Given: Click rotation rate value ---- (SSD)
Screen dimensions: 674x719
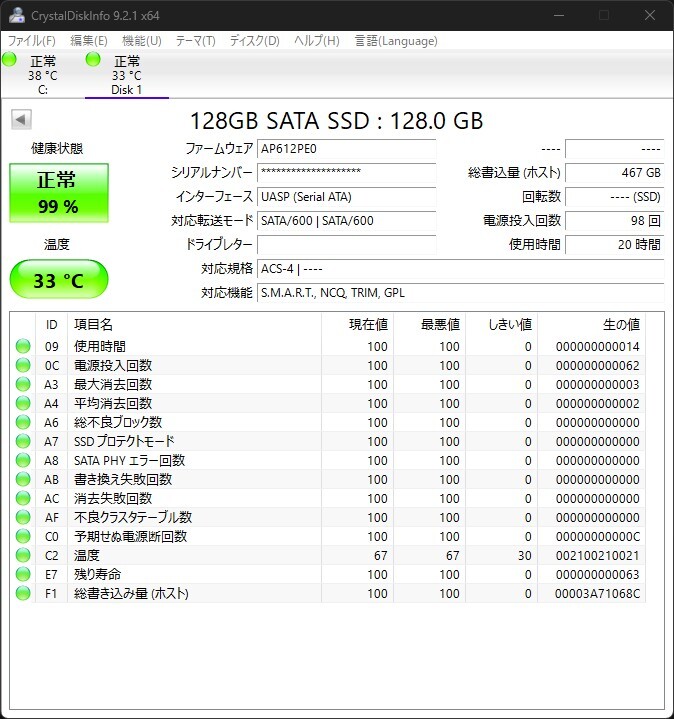Looking at the screenshot, I should 614,197.
